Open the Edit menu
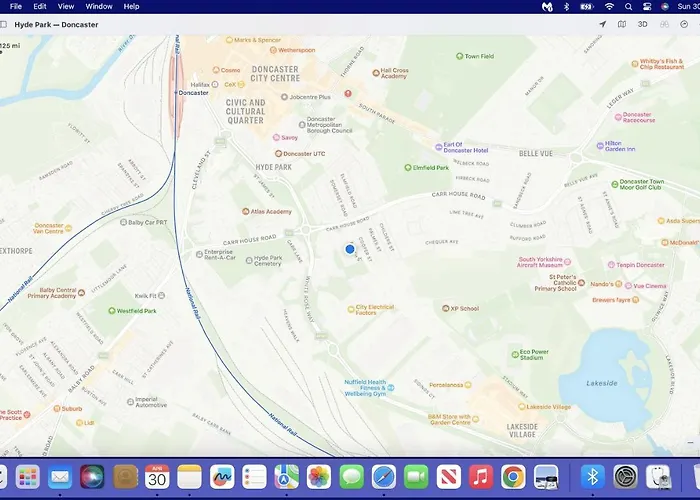Viewport: 700px width, 500px height. [40, 6]
